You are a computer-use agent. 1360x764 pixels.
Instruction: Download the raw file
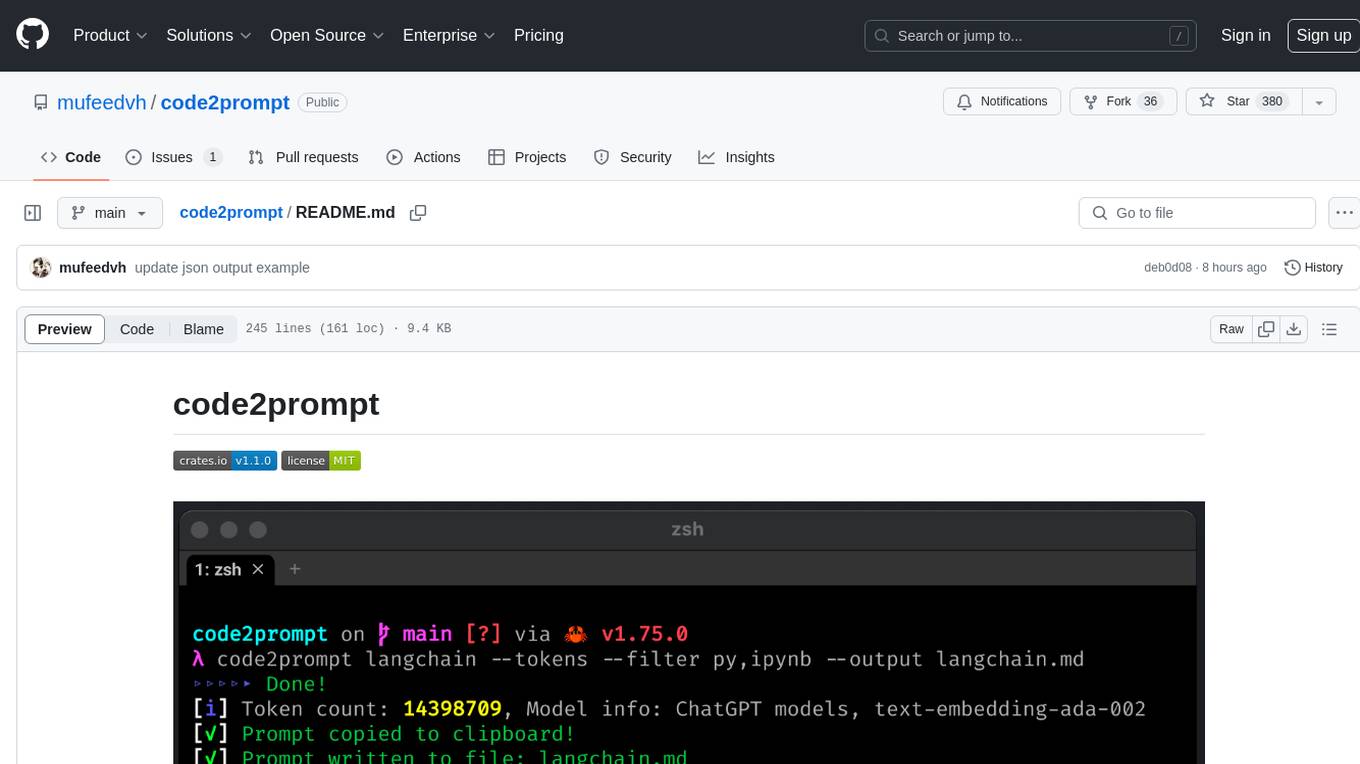[x=1294, y=329]
